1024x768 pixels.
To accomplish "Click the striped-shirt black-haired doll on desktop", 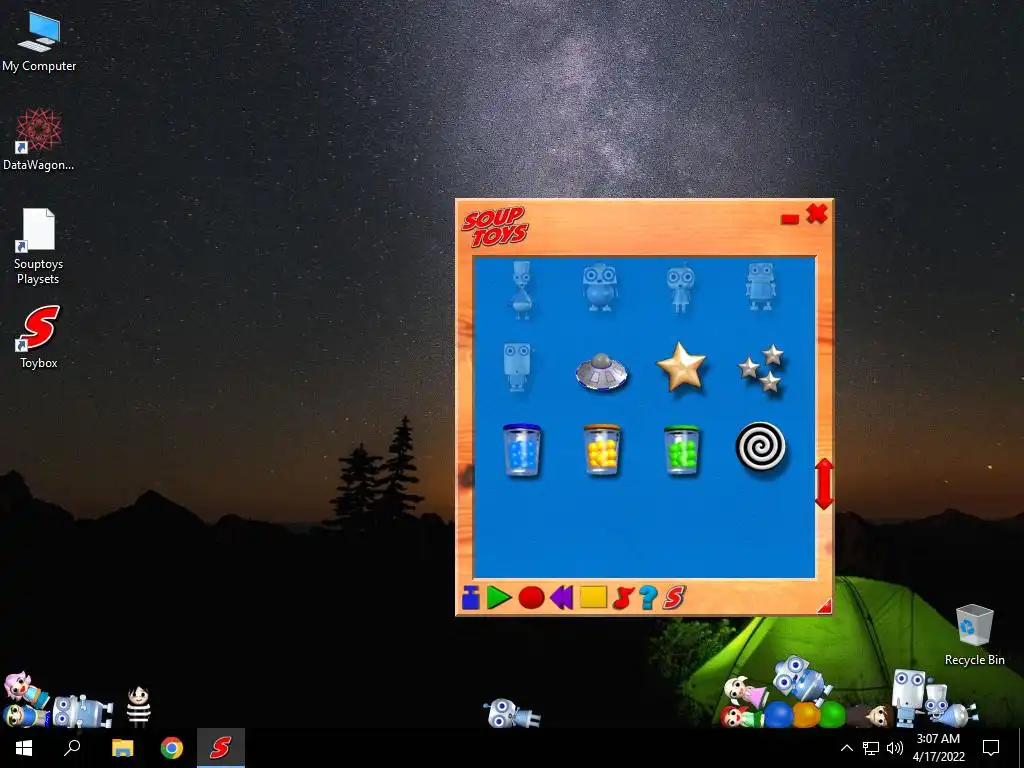I will coord(138,707).
